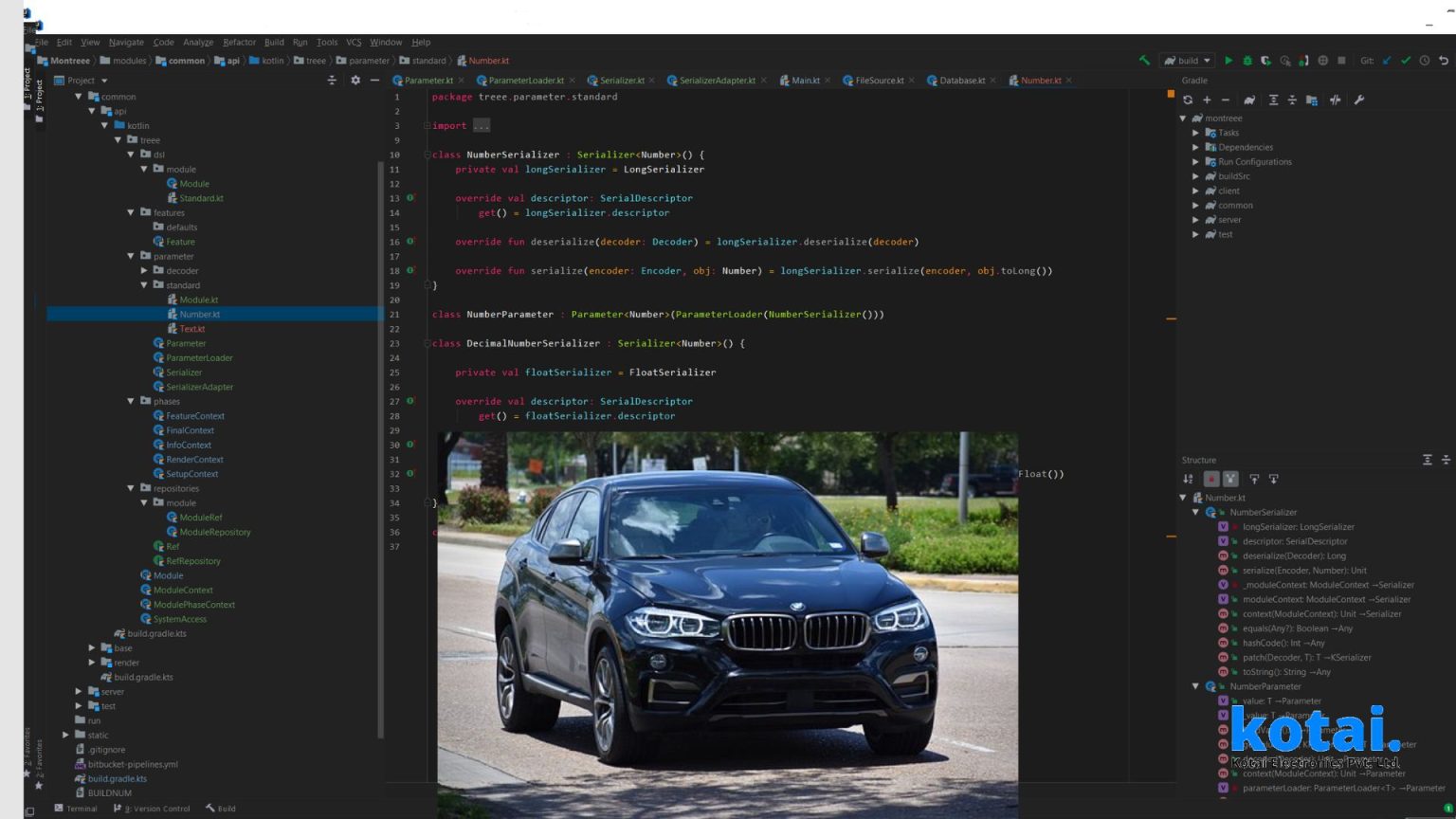Sort Structure panel members alphabetically
This screenshot has height=819, width=1456.
coord(1188,479)
